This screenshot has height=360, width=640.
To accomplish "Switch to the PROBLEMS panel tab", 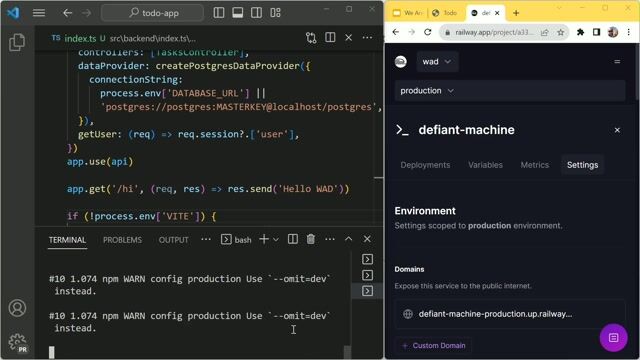I will (122, 240).
